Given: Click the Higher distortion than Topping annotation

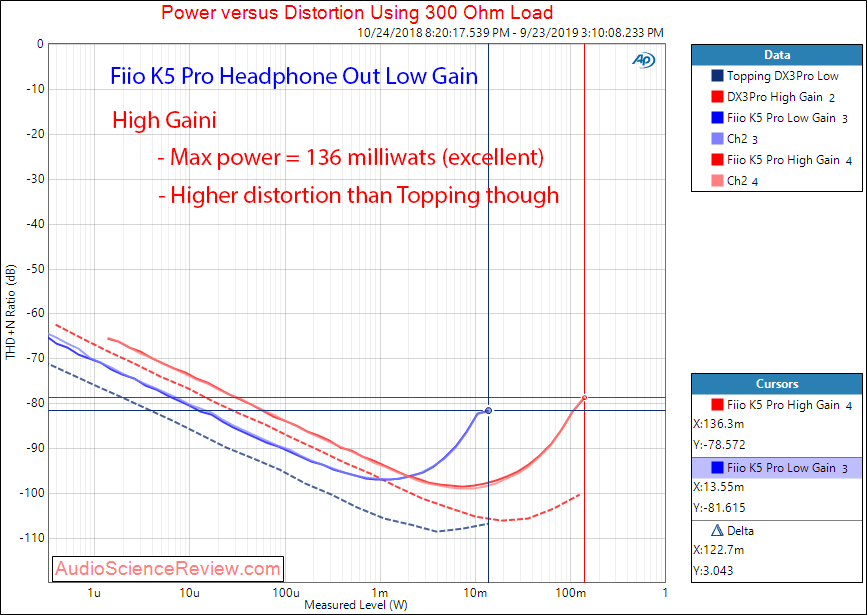Looking at the screenshot, I should pyautogui.click(x=358, y=195).
